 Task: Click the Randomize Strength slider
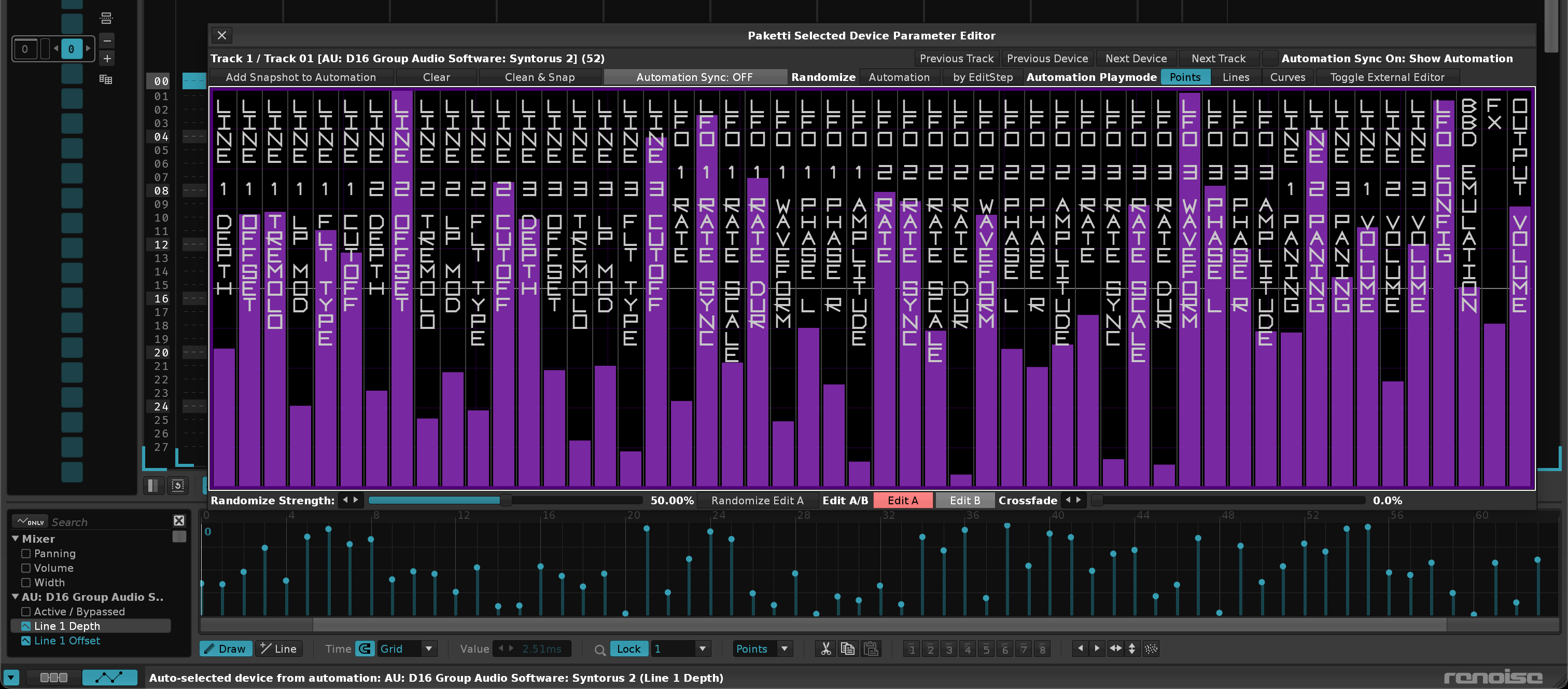tap(505, 500)
